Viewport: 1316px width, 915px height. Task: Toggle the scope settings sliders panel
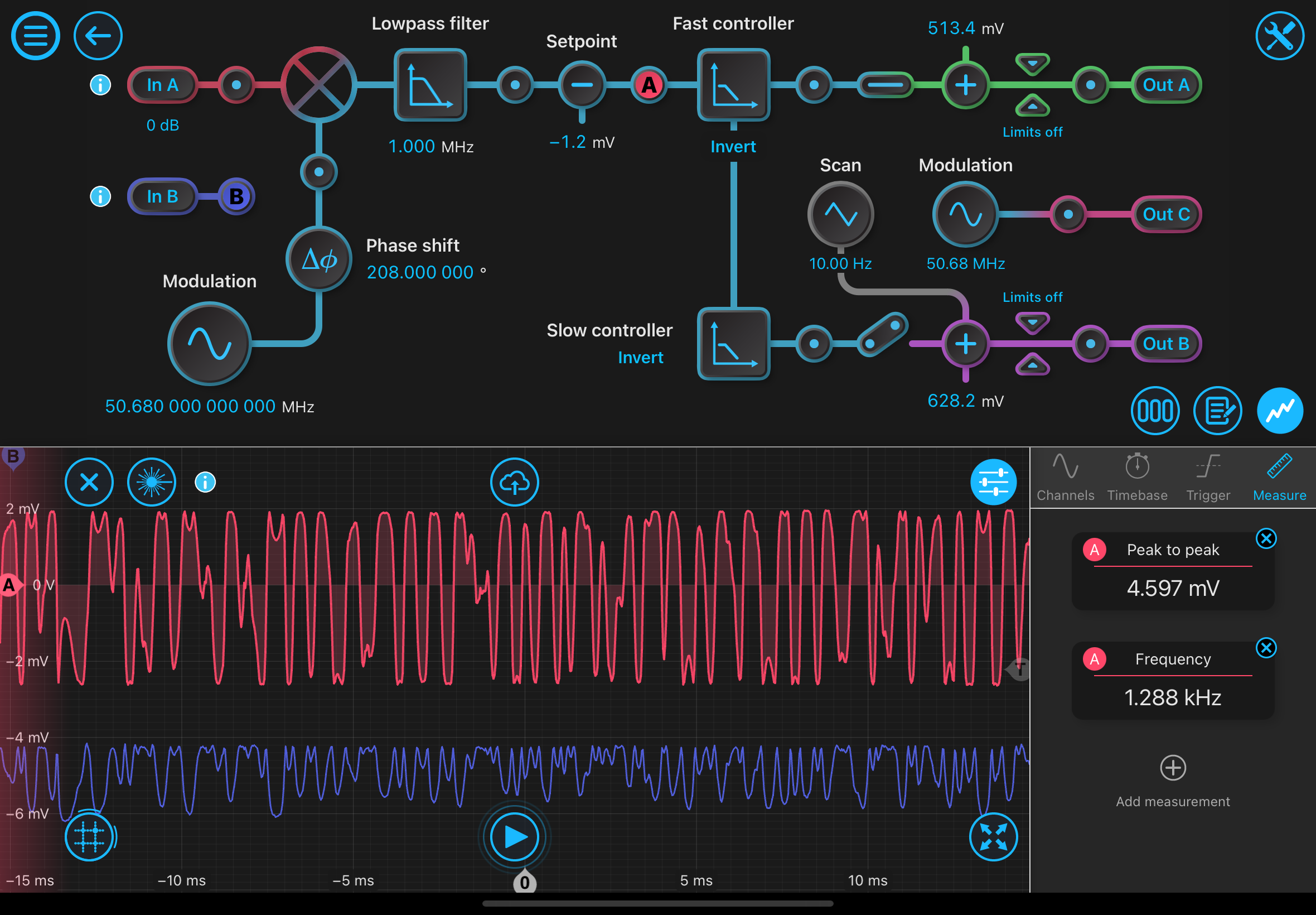994,482
